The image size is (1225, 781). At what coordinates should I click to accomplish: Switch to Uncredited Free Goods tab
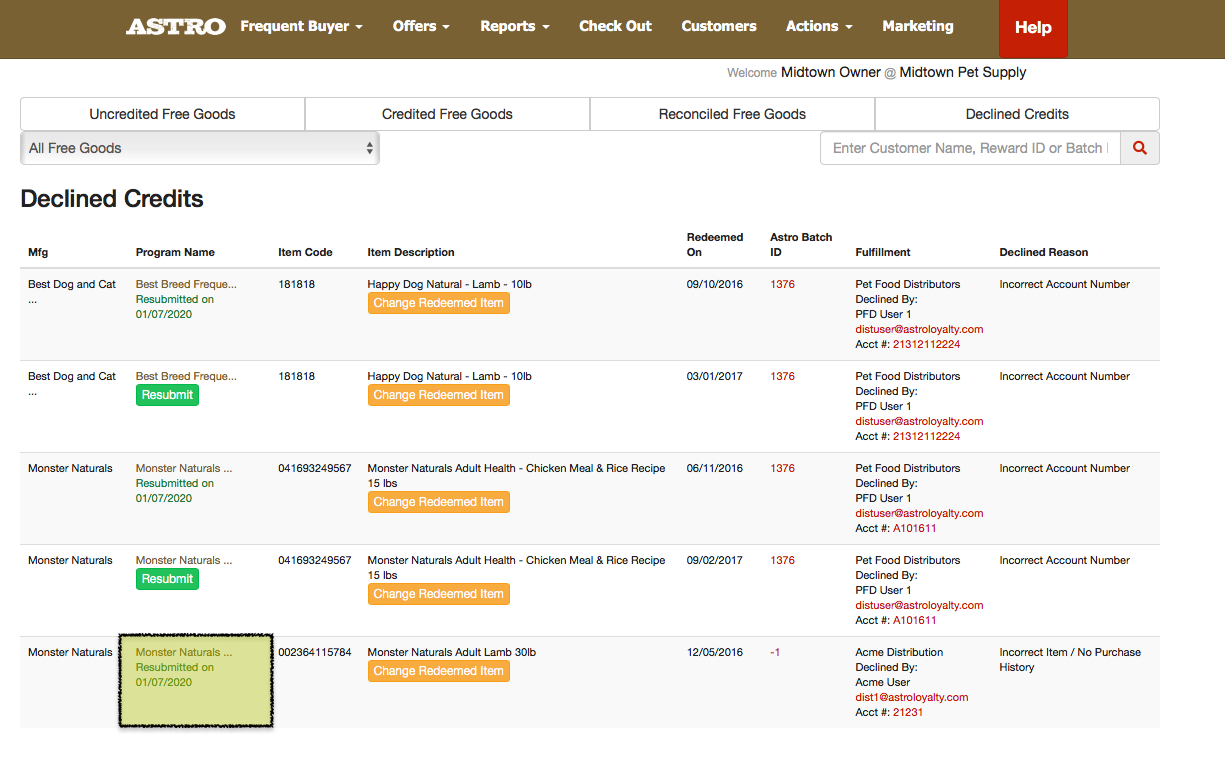(163, 114)
